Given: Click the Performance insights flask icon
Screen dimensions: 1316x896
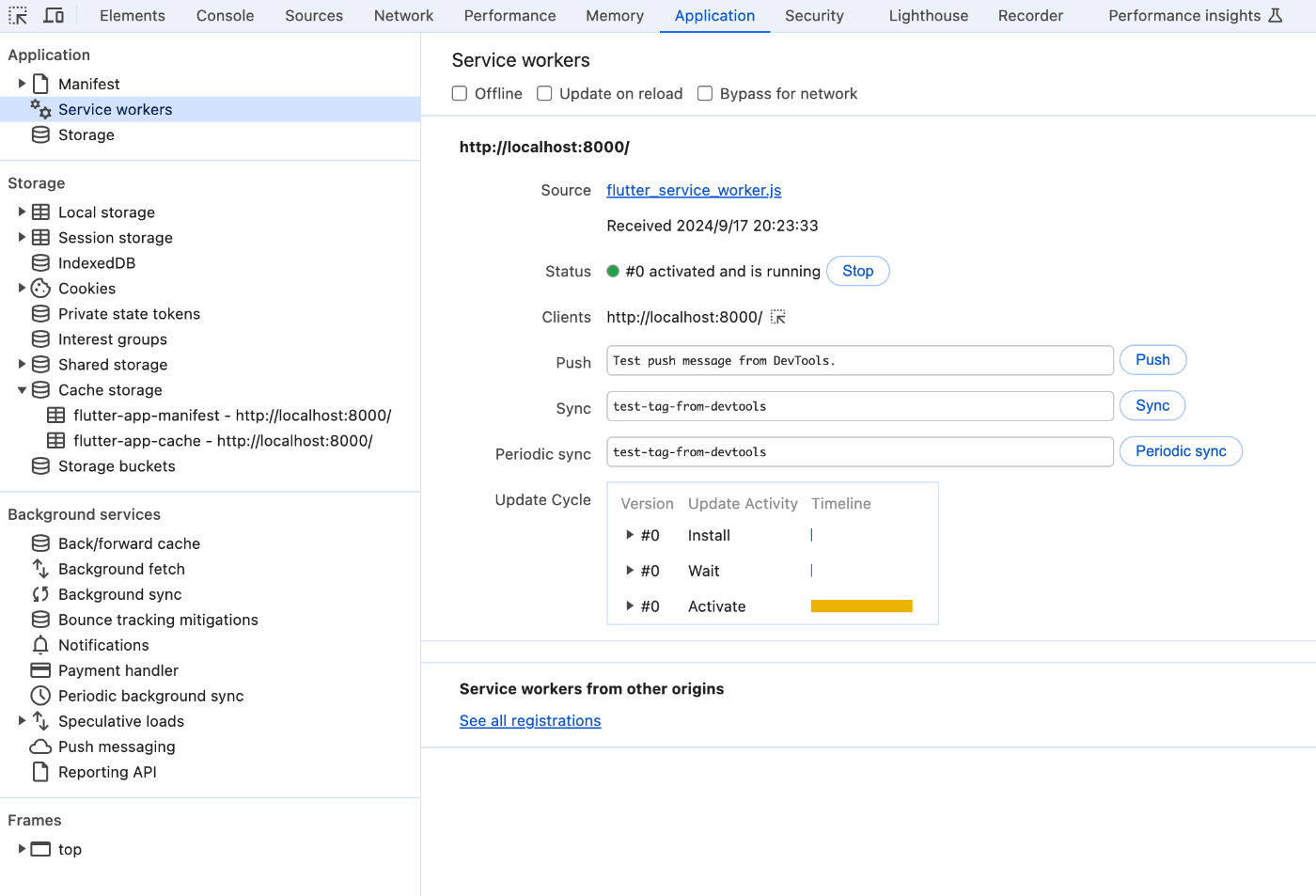Looking at the screenshot, I should tap(1276, 16).
